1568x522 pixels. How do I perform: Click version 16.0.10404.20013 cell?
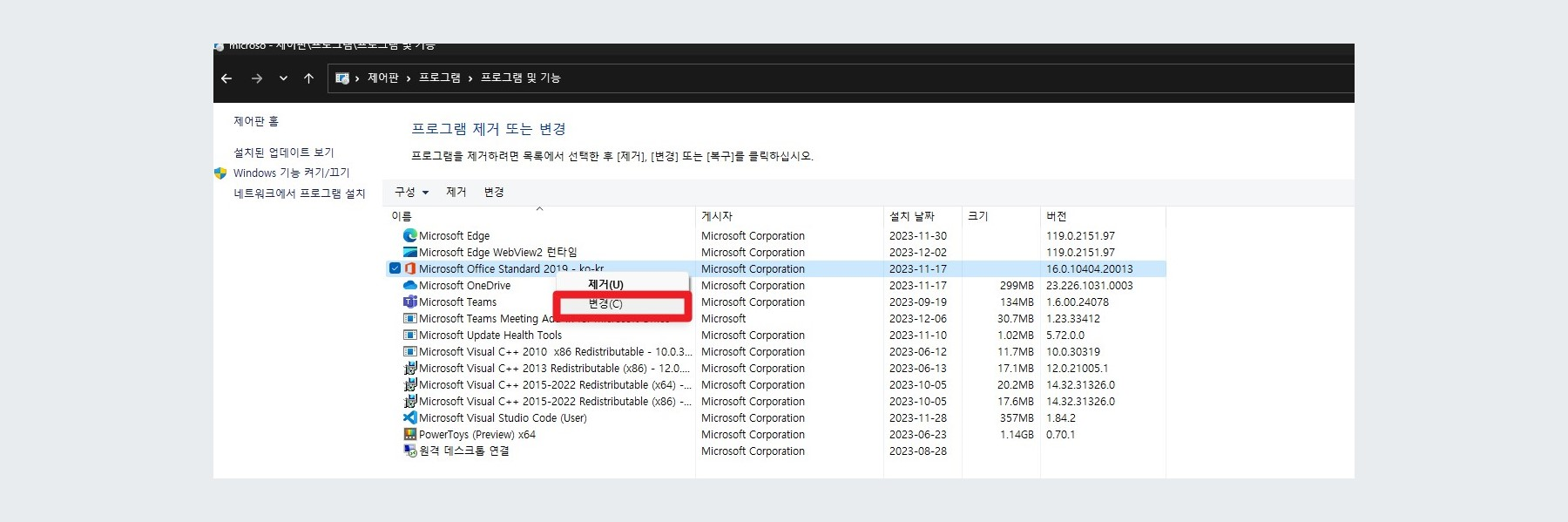(1090, 269)
